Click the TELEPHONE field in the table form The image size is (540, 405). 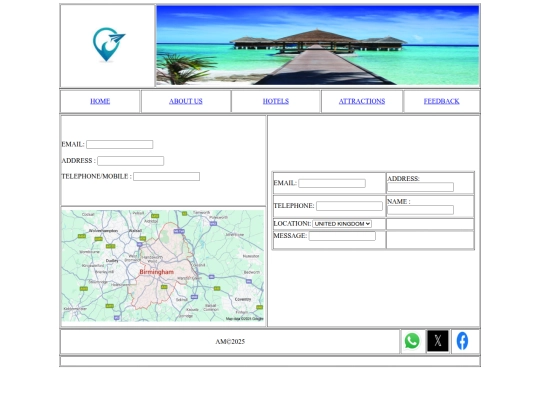(349, 206)
